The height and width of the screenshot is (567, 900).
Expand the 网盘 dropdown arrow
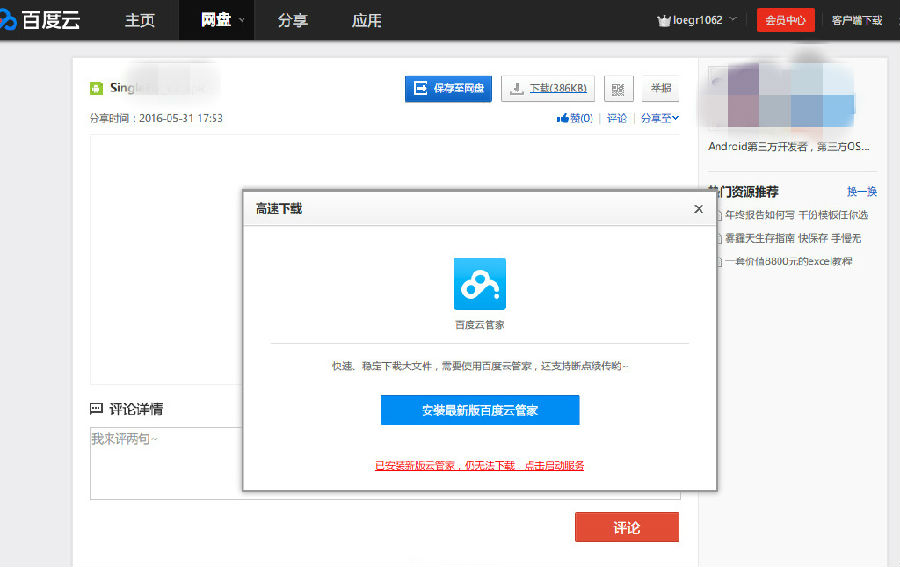(242, 20)
